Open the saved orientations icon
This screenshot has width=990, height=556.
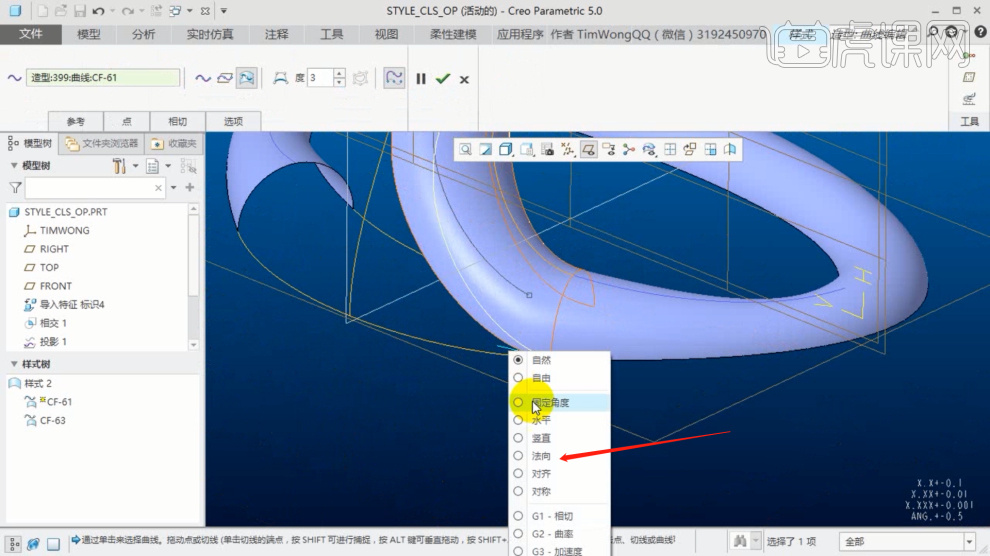[x=527, y=150]
